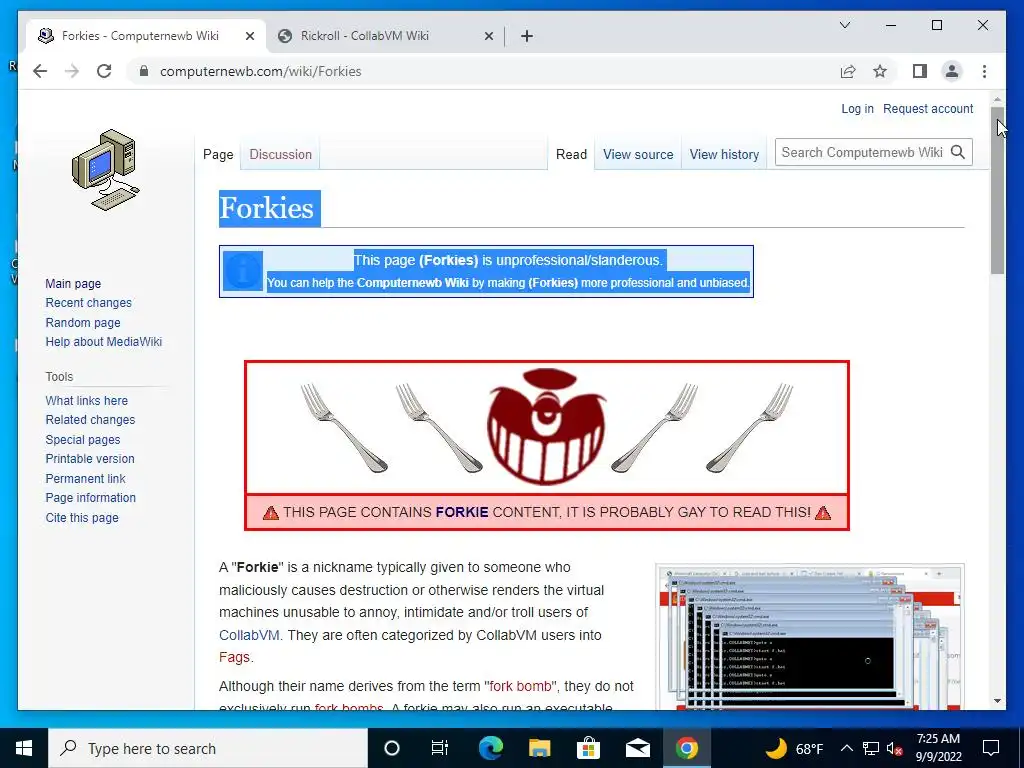The image size is (1024, 768).
Task: Click the muted speaker volume icon
Action: coord(894,748)
